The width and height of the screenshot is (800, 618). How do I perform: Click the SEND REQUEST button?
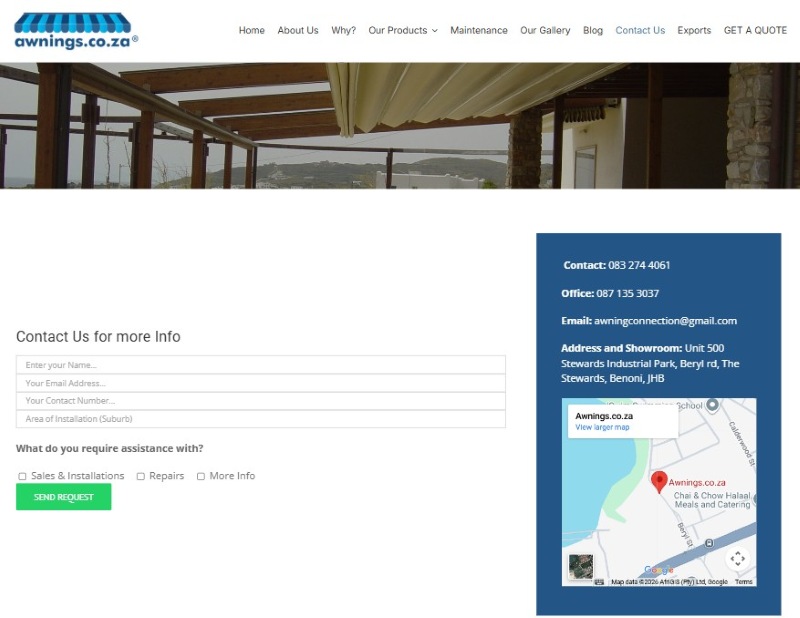coord(63,497)
